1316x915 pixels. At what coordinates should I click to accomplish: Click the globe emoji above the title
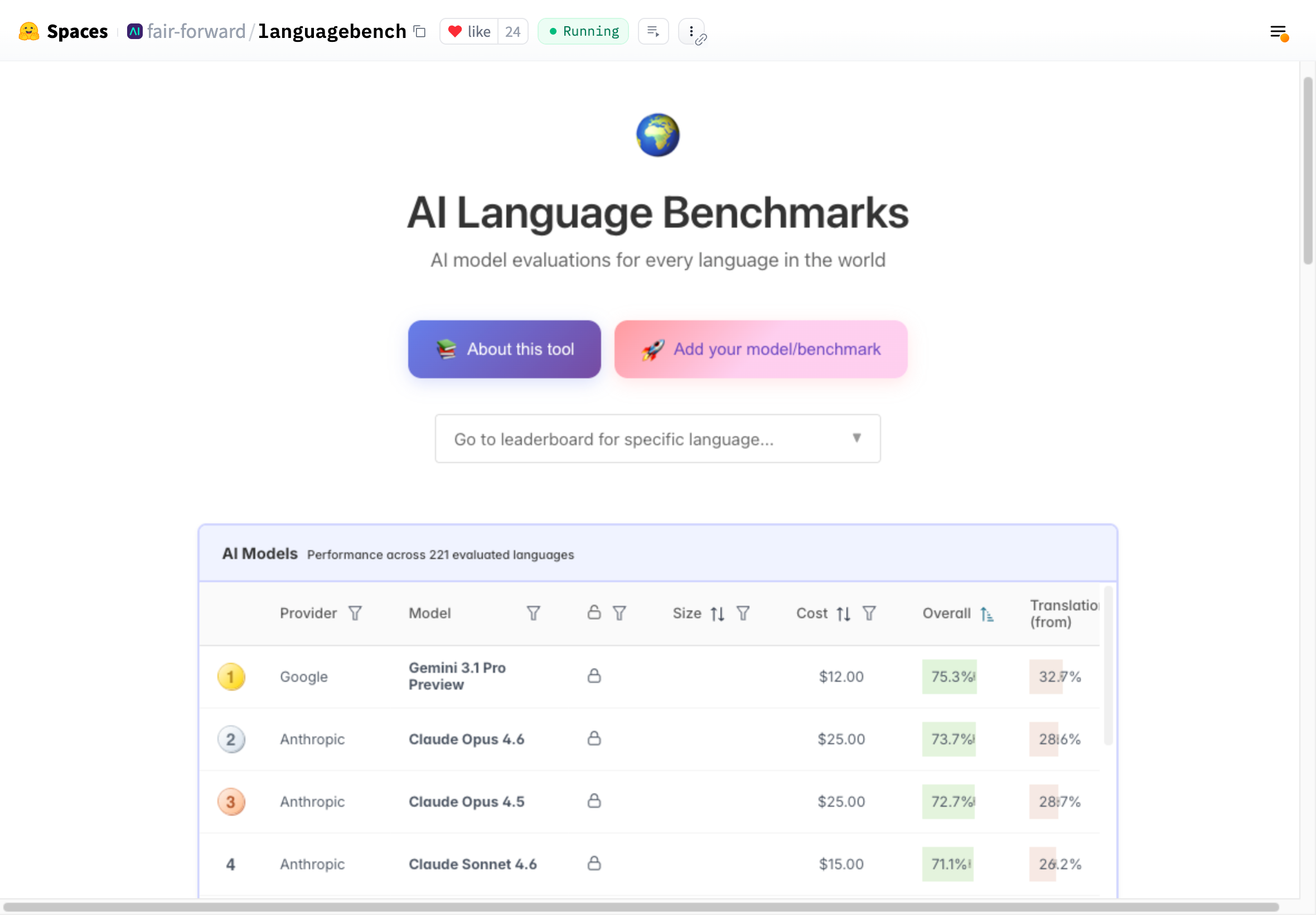(x=657, y=134)
